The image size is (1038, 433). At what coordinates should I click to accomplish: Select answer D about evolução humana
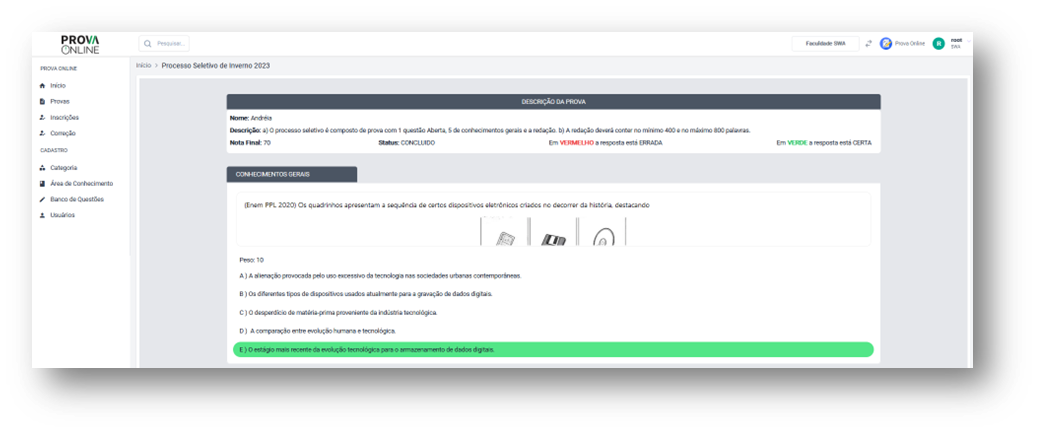(x=318, y=330)
